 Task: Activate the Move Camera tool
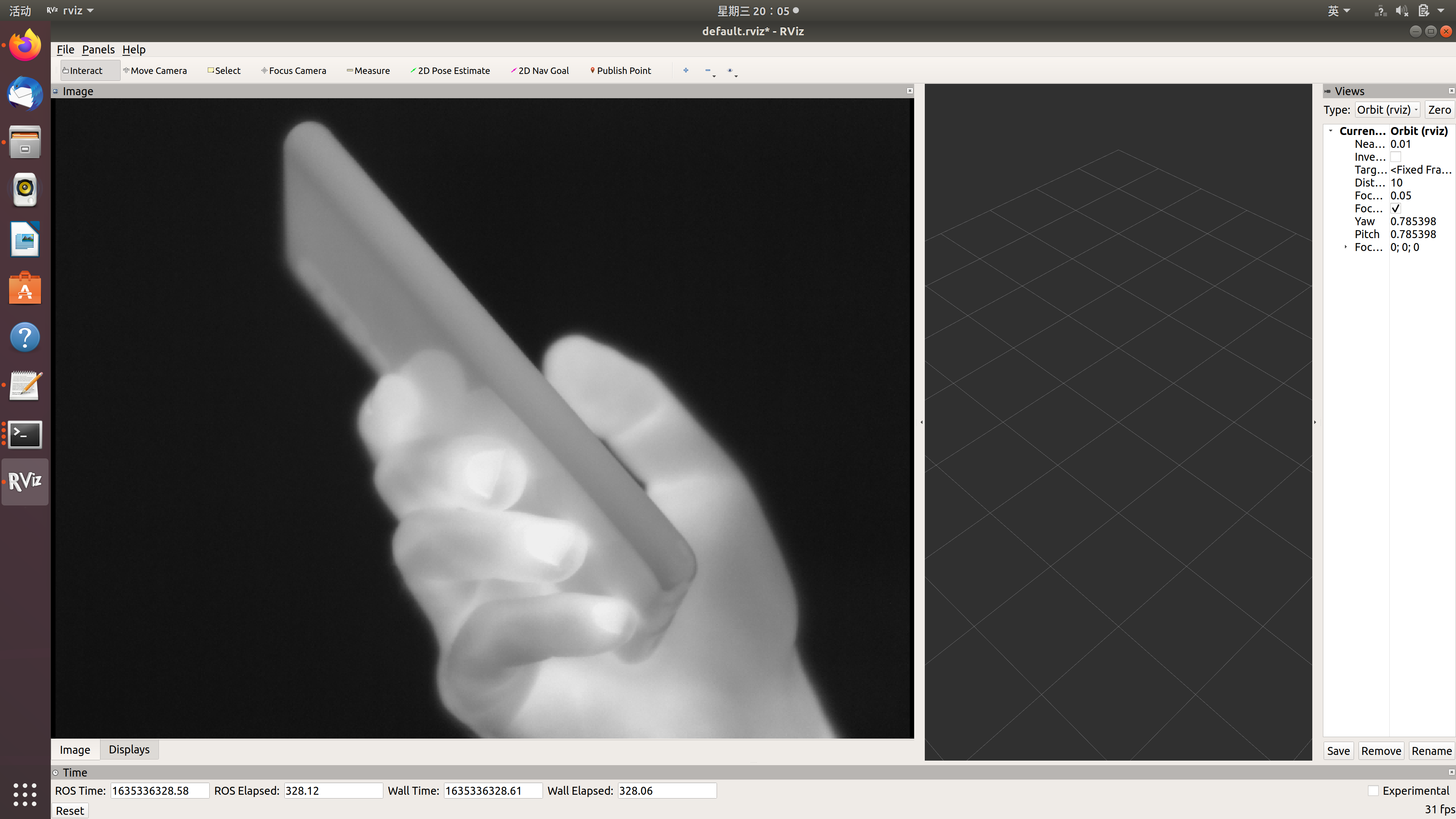(x=155, y=71)
